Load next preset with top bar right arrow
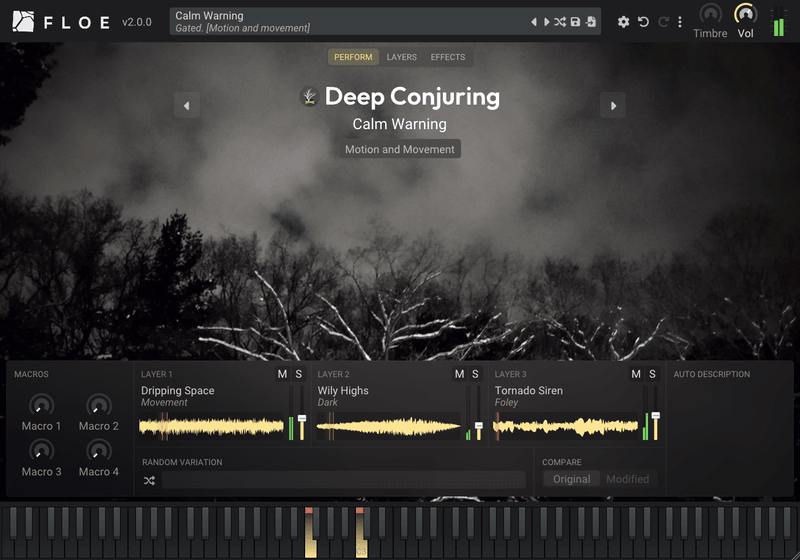 [x=546, y=21]
